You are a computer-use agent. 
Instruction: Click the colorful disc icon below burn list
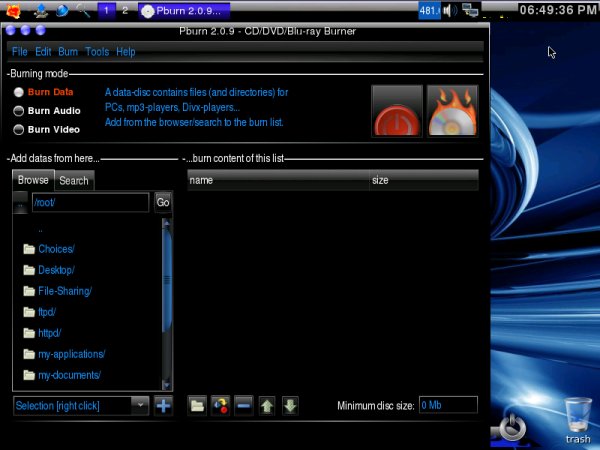(x=221, y=406)
